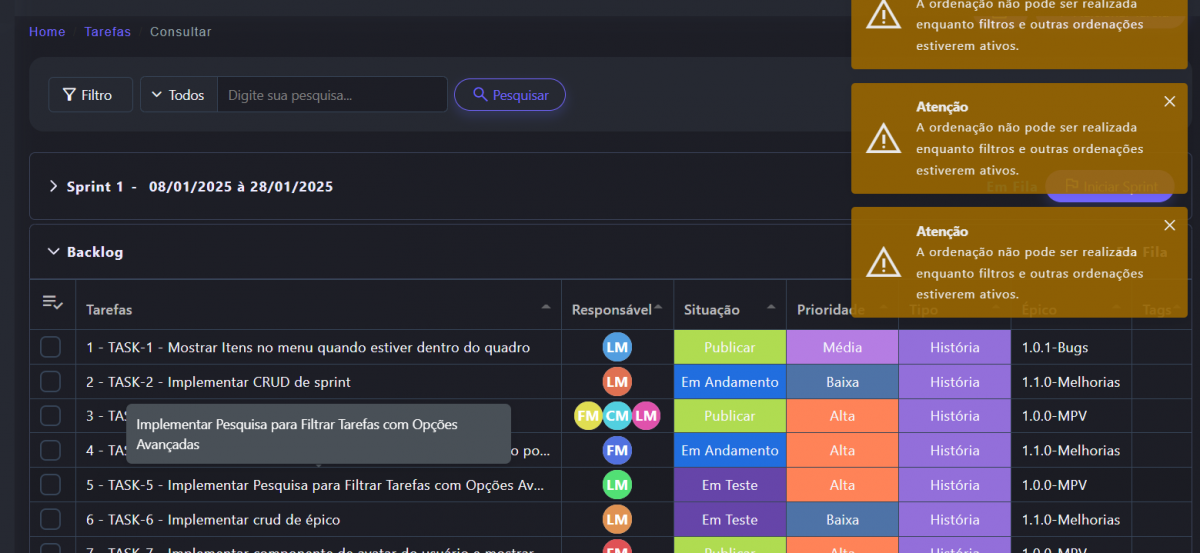
Task: Select the checkbox for TASK-2 row
Action: (50, 382)
